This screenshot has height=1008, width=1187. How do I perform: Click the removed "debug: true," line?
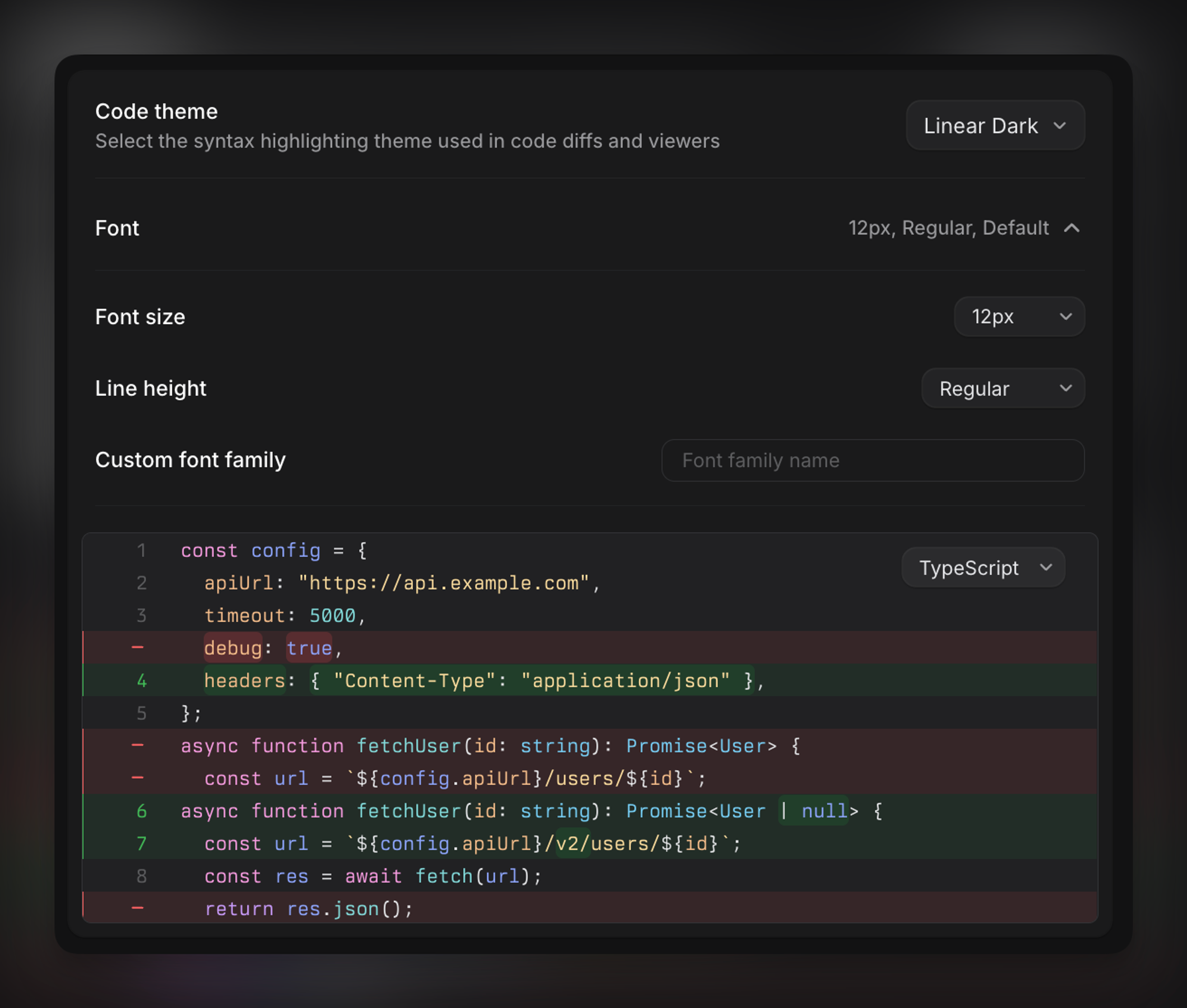point(589,648)
